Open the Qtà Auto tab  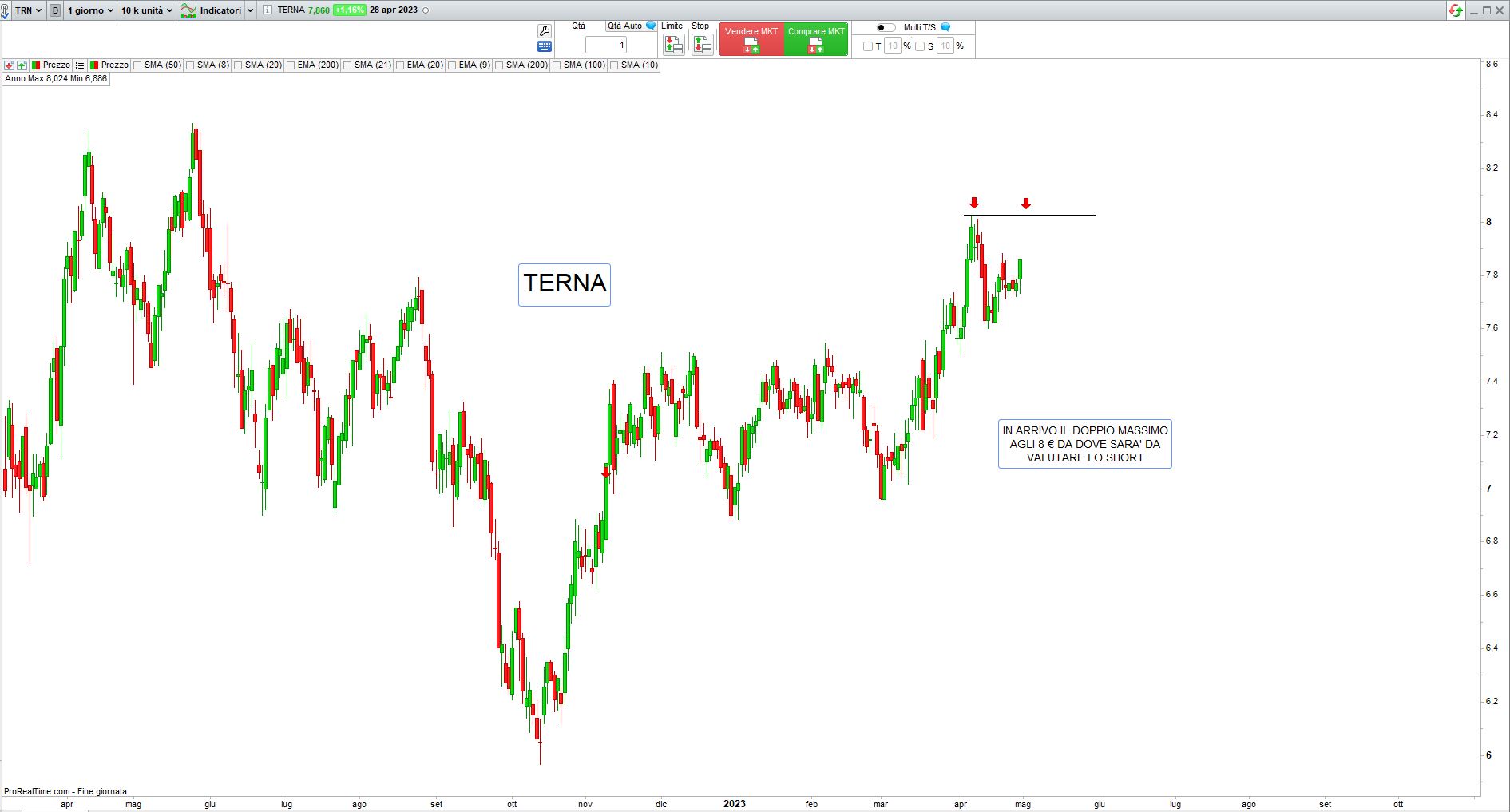click(x=624, y=26)
